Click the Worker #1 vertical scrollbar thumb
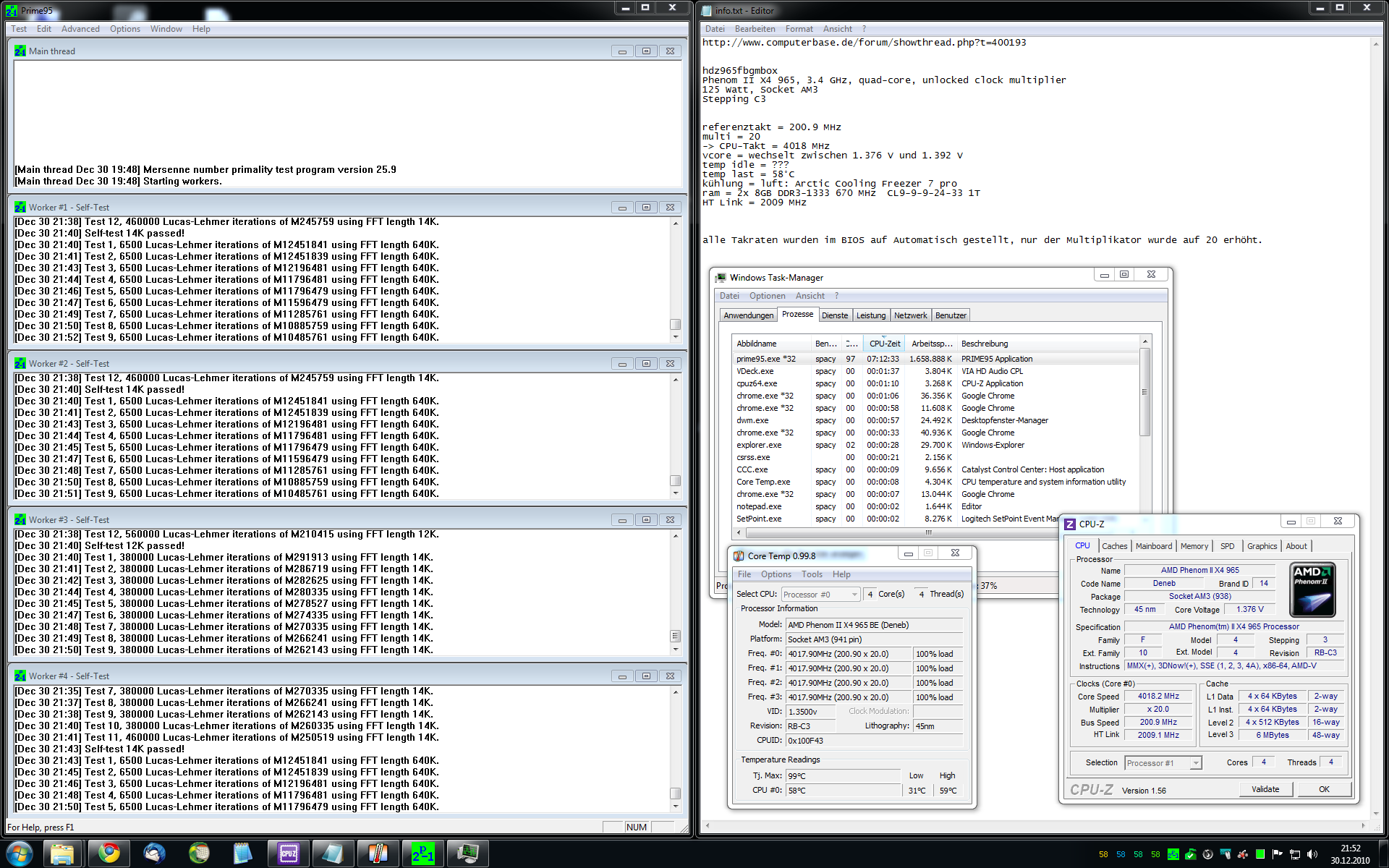 tap(675, 324)
